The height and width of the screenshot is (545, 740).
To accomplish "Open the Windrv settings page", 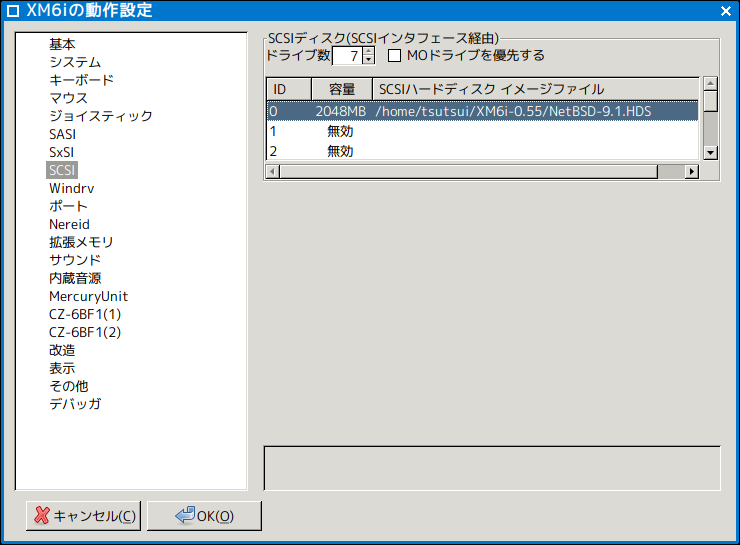I will (x=72, y=188).
